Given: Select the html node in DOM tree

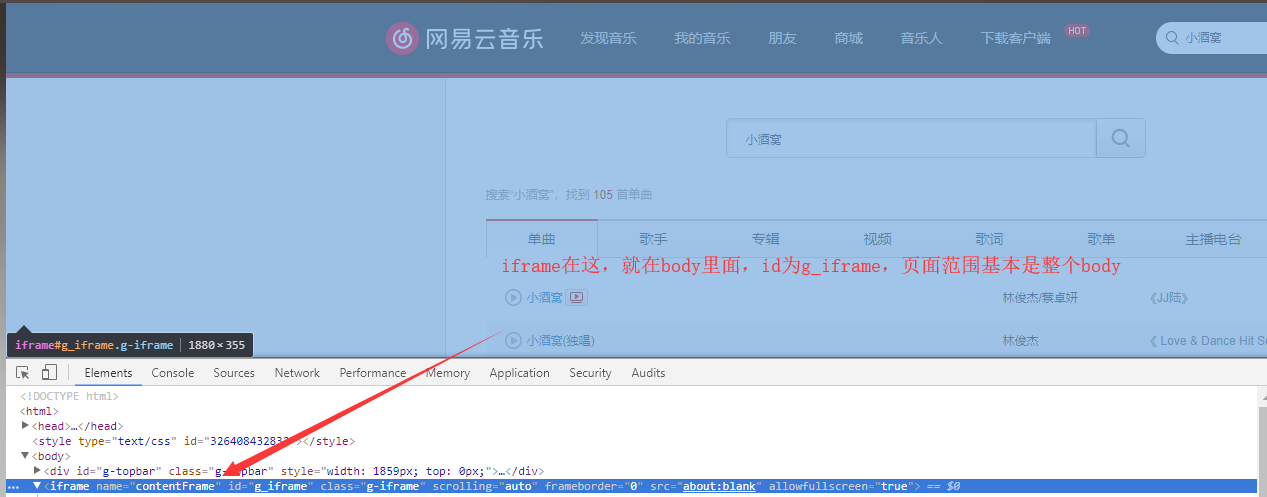Looking at the screenshot, I should [x=39, y=411].
